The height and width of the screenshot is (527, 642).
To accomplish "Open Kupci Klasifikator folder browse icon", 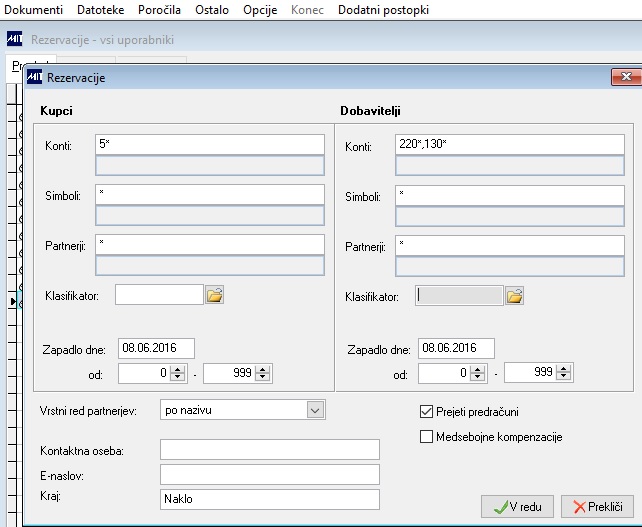I will pos(215,295).
